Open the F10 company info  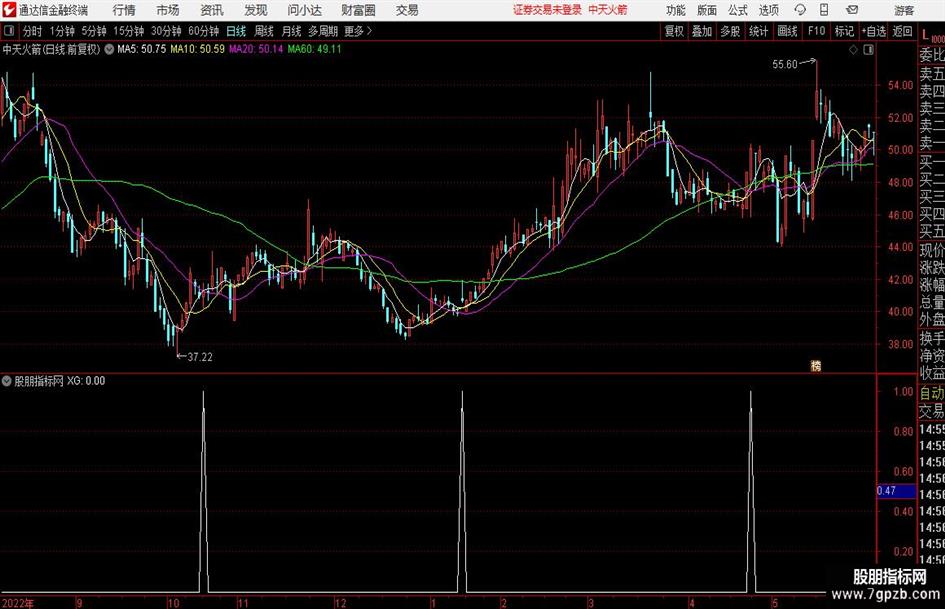click(816, 31)
